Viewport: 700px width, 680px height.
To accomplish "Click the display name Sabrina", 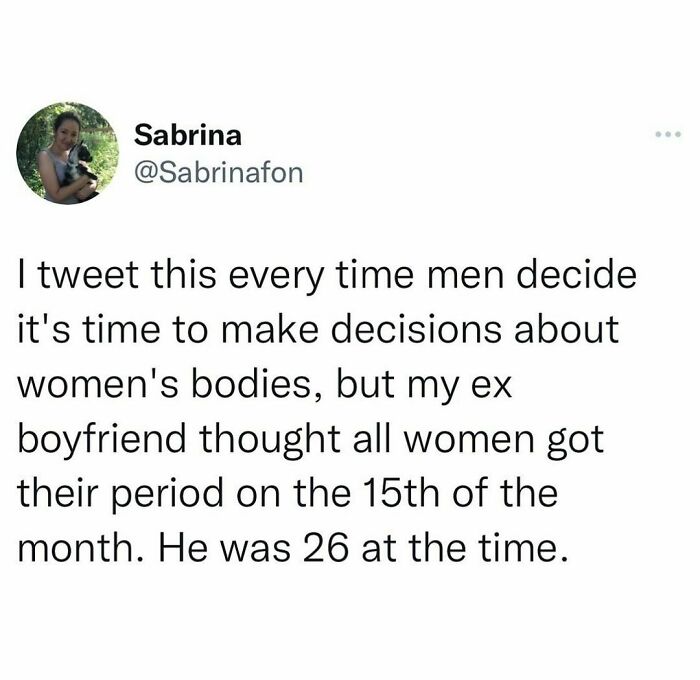I will tap(188, 135).
